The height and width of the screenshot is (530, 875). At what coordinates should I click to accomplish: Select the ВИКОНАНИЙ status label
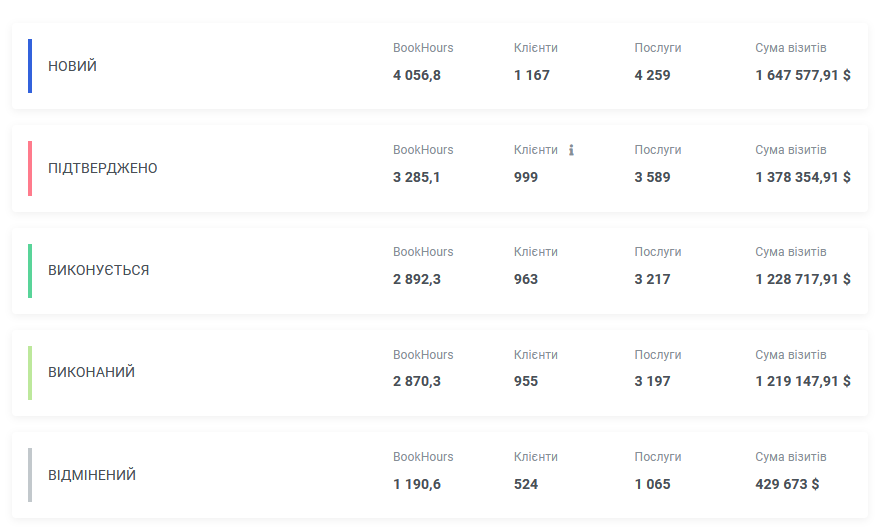pyautogui.click(x=92, y=372)
